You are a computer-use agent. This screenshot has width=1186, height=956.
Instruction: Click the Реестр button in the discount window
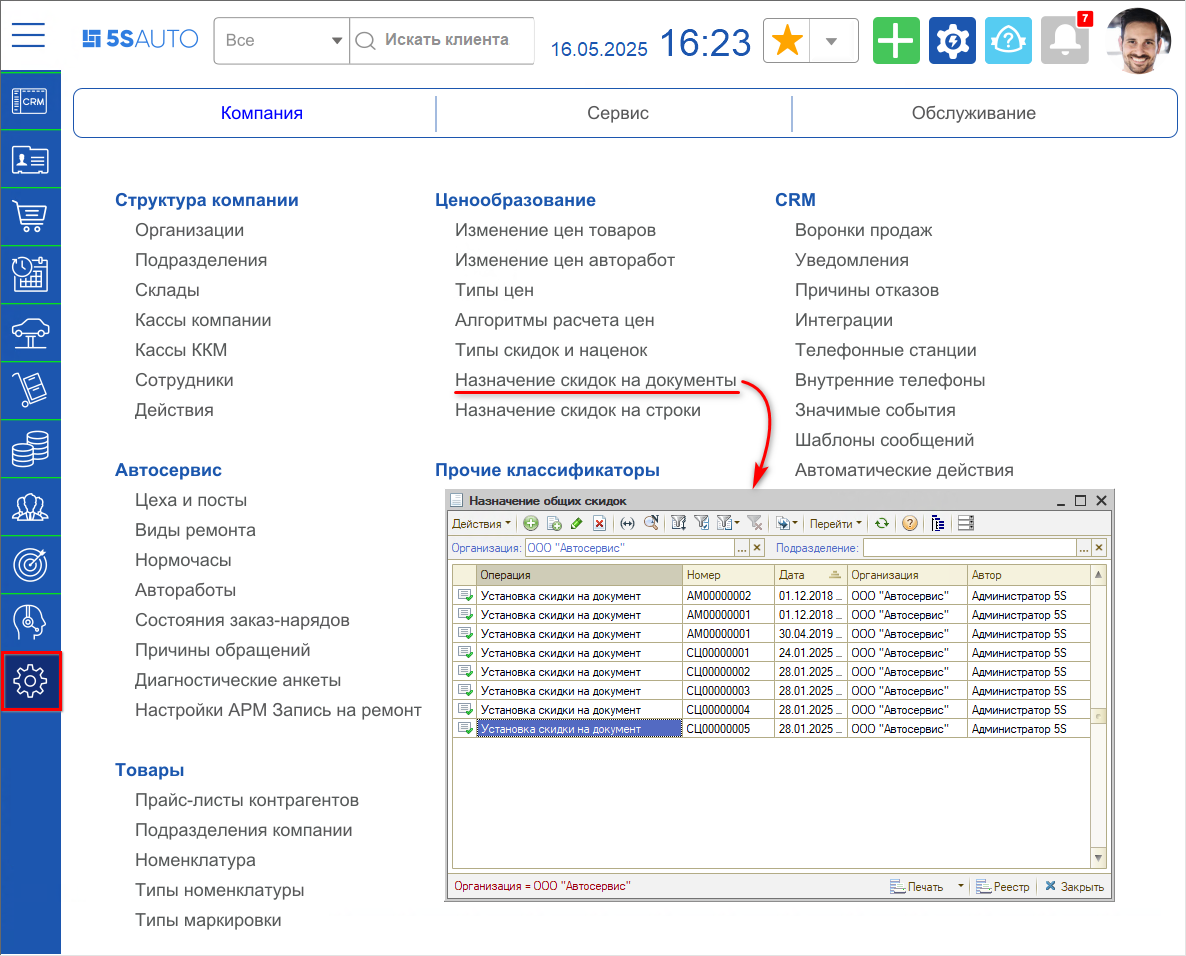coord(1004,886)
